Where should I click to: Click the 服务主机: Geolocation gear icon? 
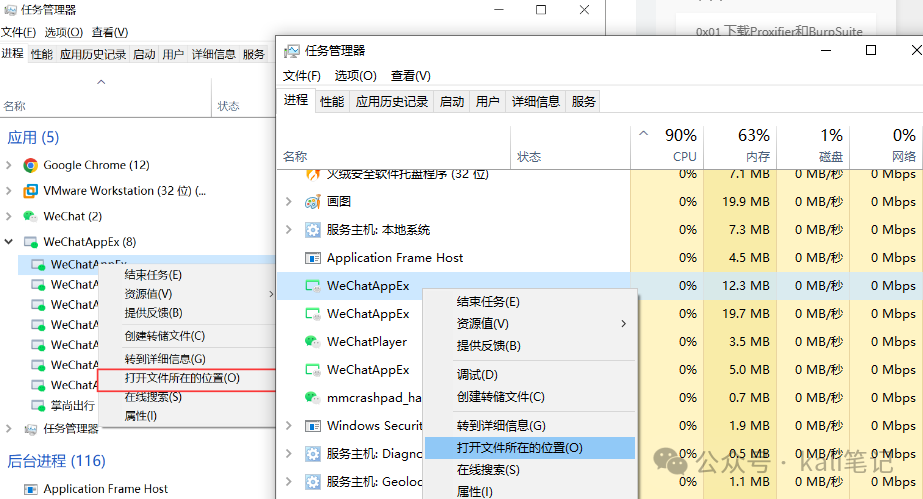tap(313, 482)
